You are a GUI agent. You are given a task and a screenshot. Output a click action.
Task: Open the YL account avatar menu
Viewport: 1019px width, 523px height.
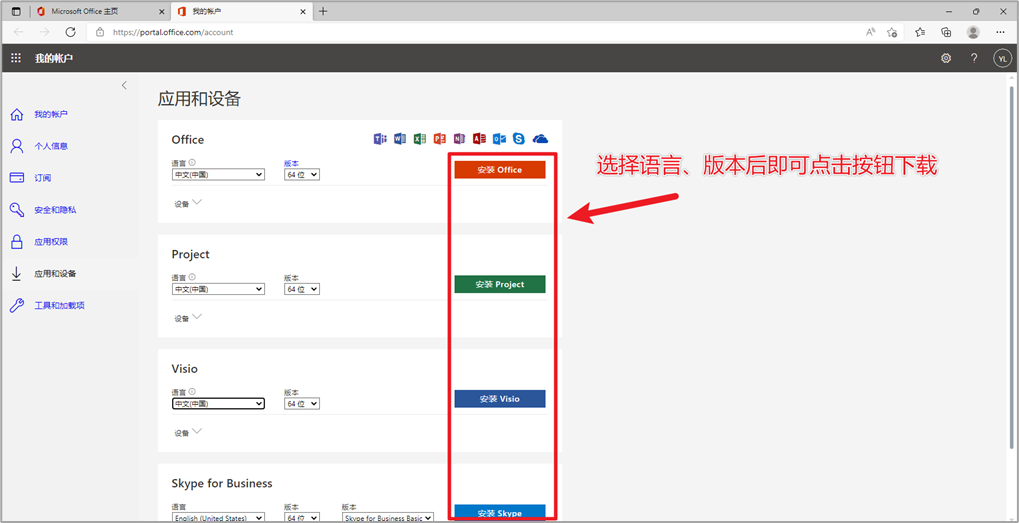point(1002,59)
